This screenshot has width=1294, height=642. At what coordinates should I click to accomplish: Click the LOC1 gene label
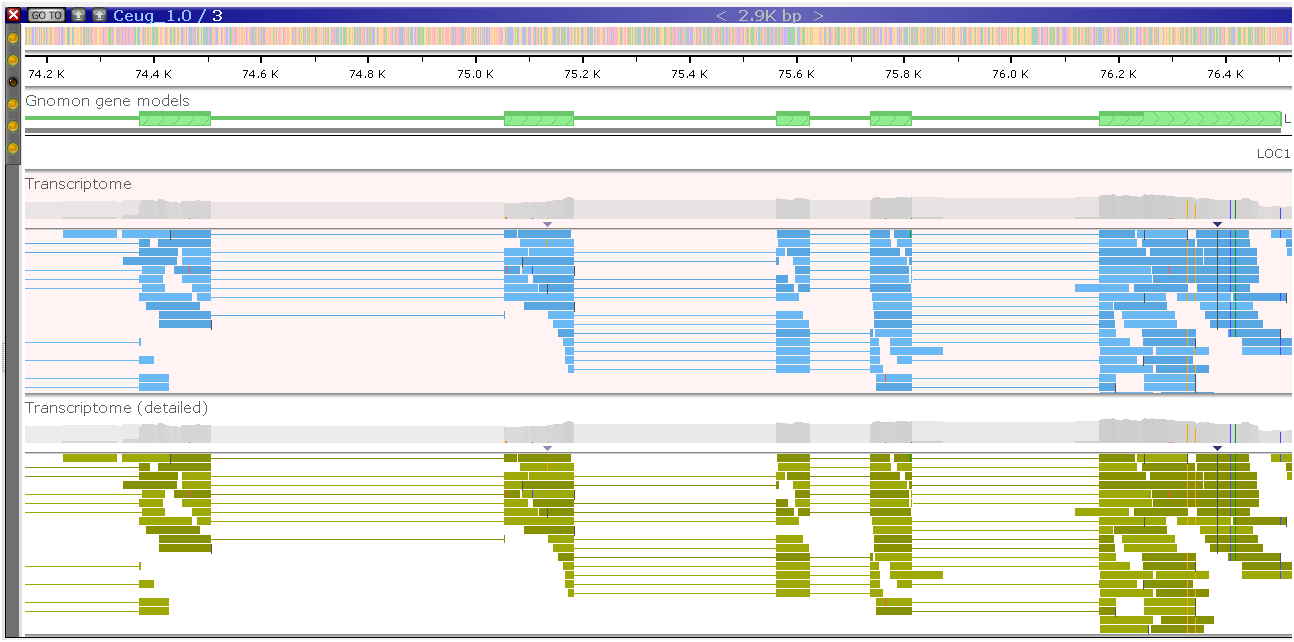[1273, 154]
